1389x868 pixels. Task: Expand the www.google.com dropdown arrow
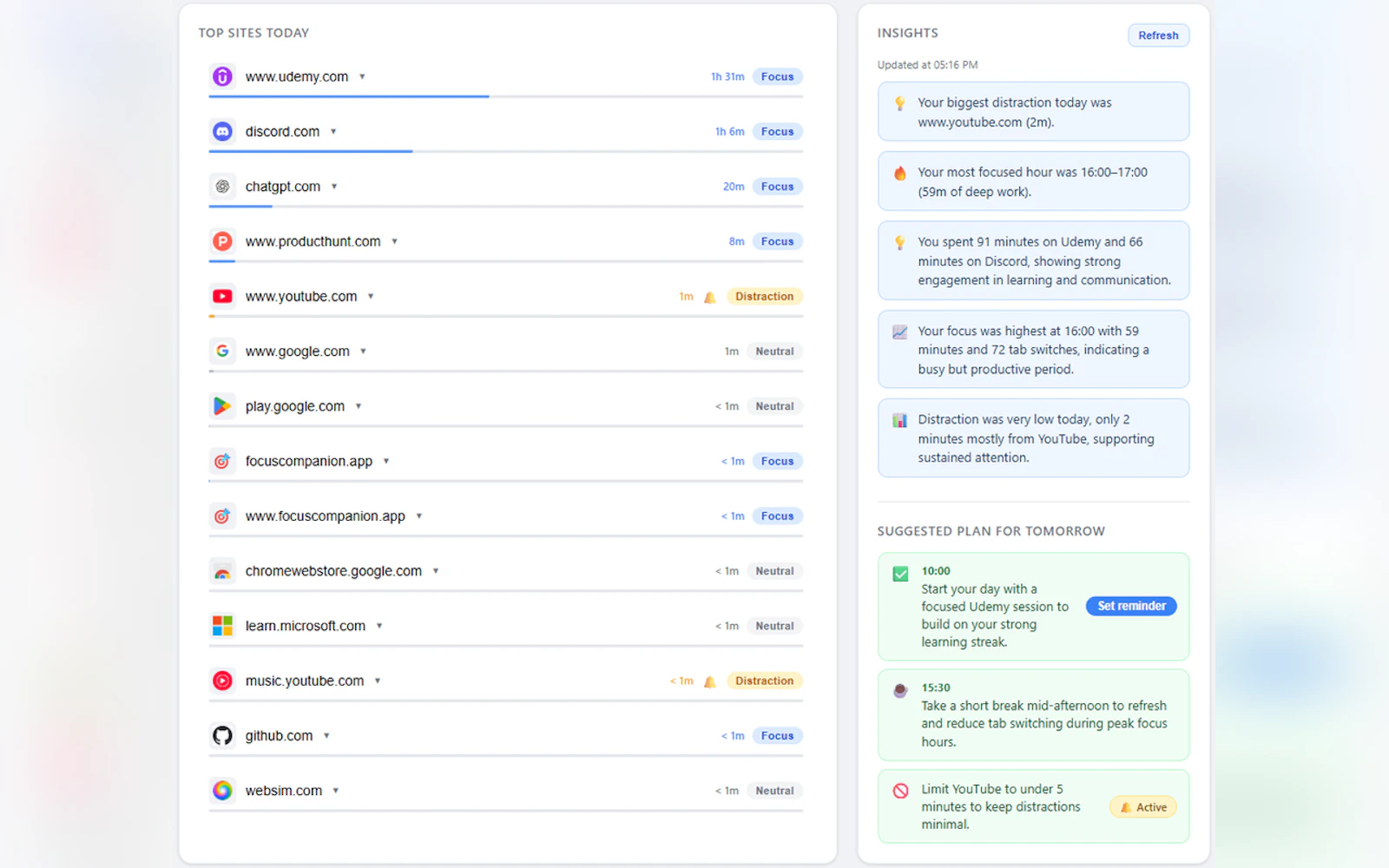pos(363,351)
